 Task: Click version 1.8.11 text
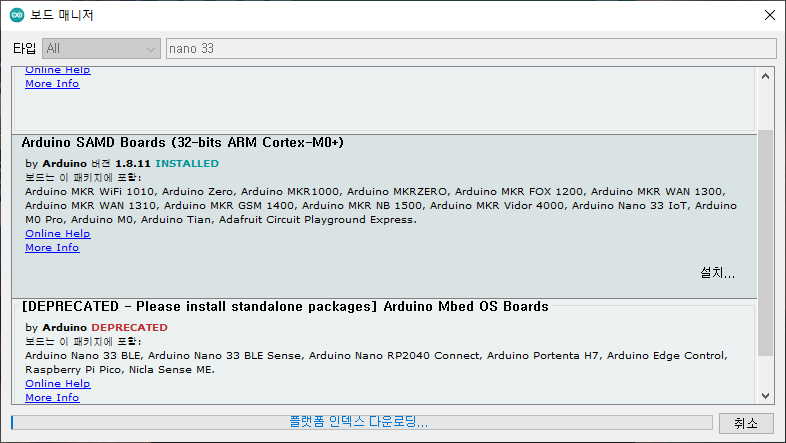[x=133, y=163]
